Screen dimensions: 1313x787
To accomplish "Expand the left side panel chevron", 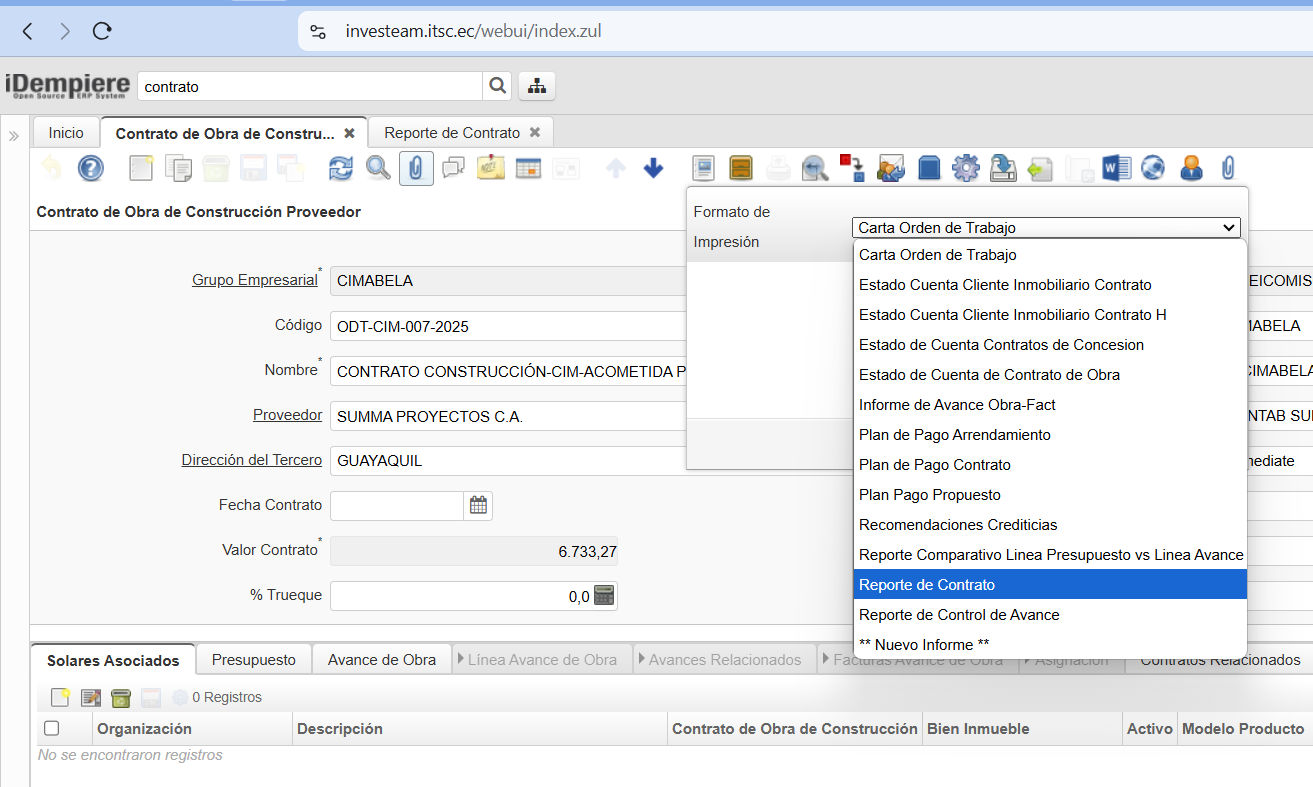I will [14, 136].
